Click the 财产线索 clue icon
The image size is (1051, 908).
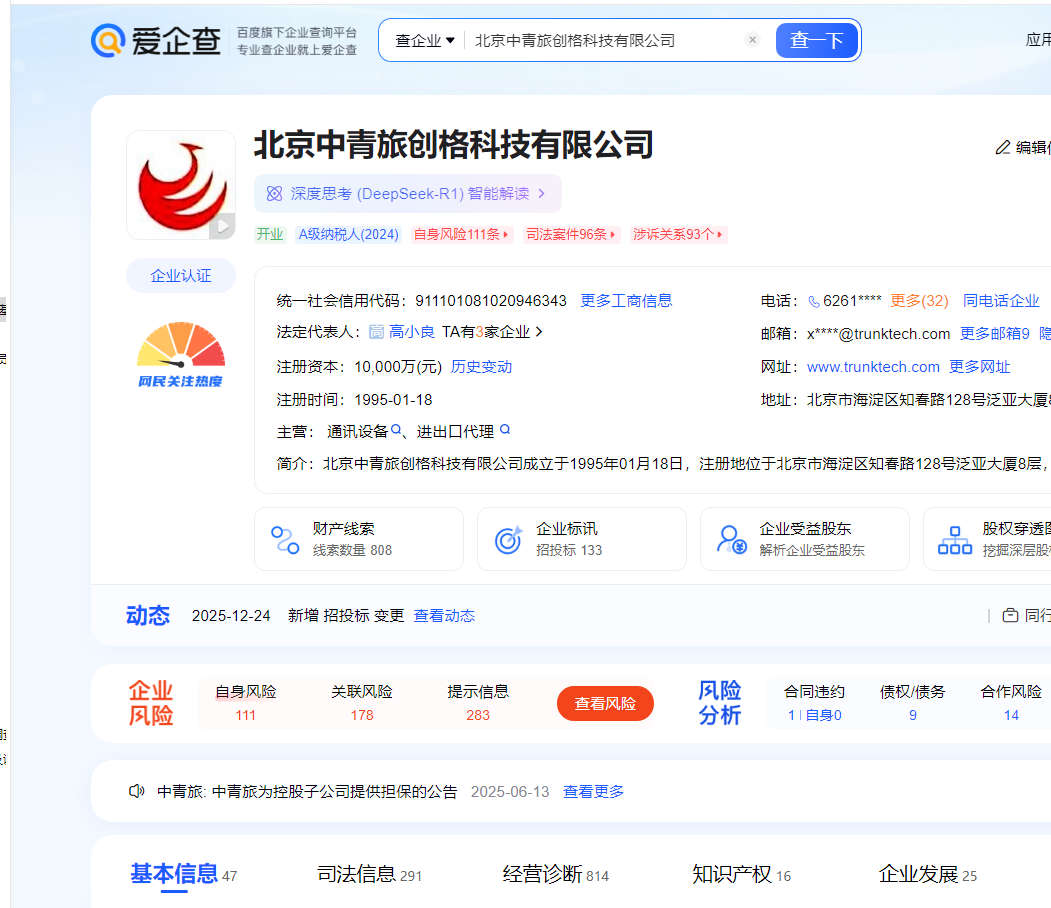coord(285,540)
